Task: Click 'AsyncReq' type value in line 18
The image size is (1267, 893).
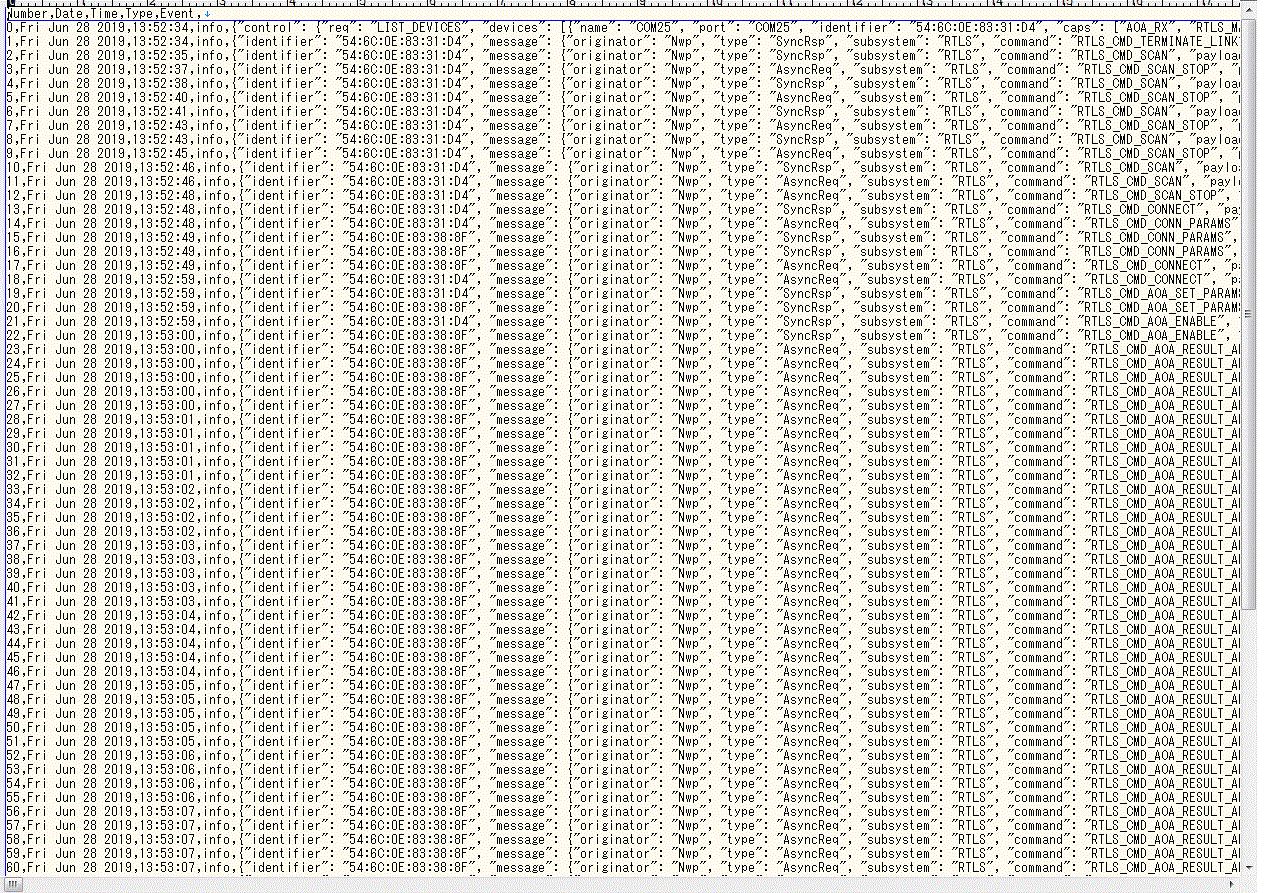Action: (810, 280)
